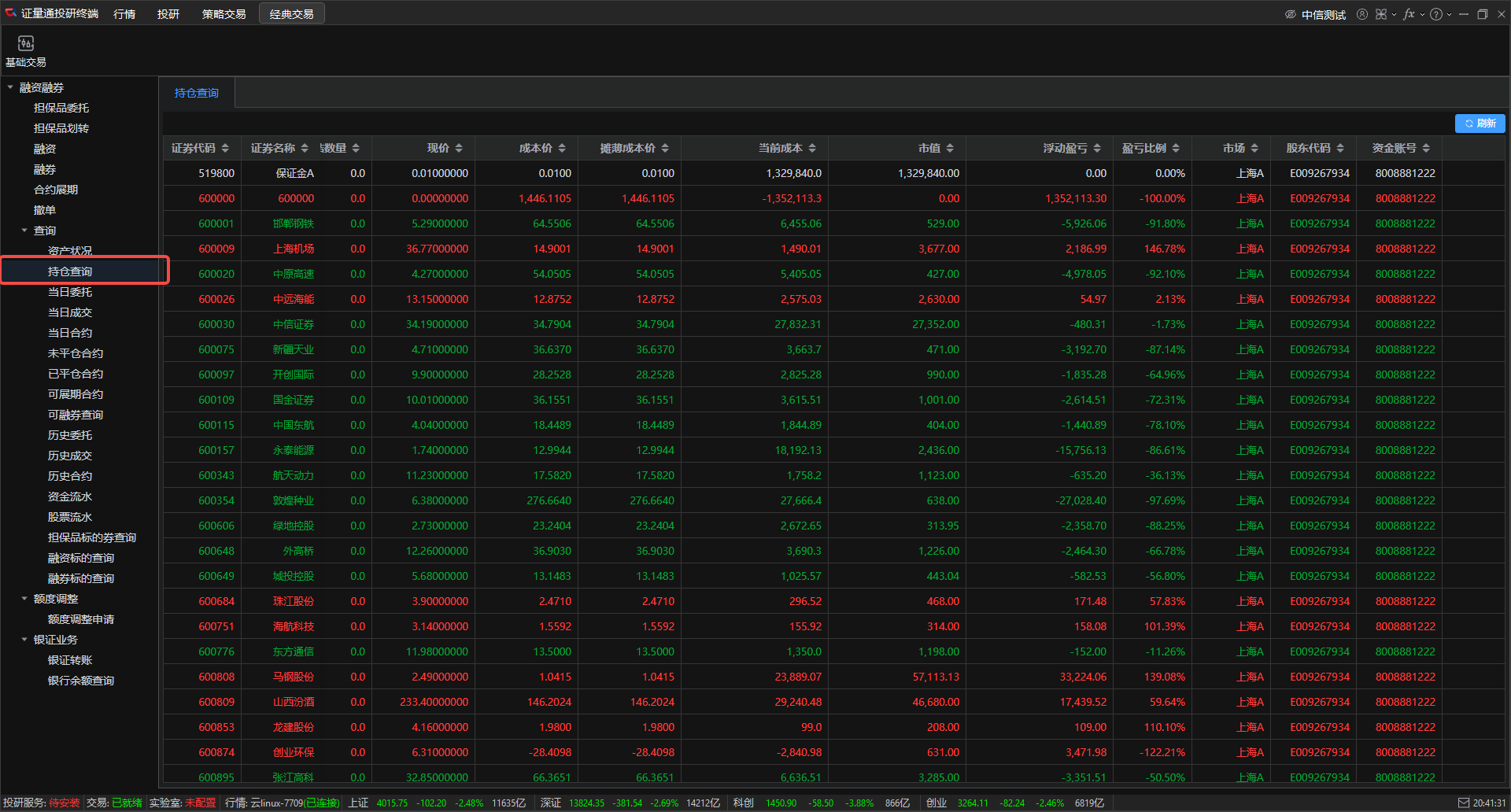Toggle the hide-account eye icon

point(1291,14)
